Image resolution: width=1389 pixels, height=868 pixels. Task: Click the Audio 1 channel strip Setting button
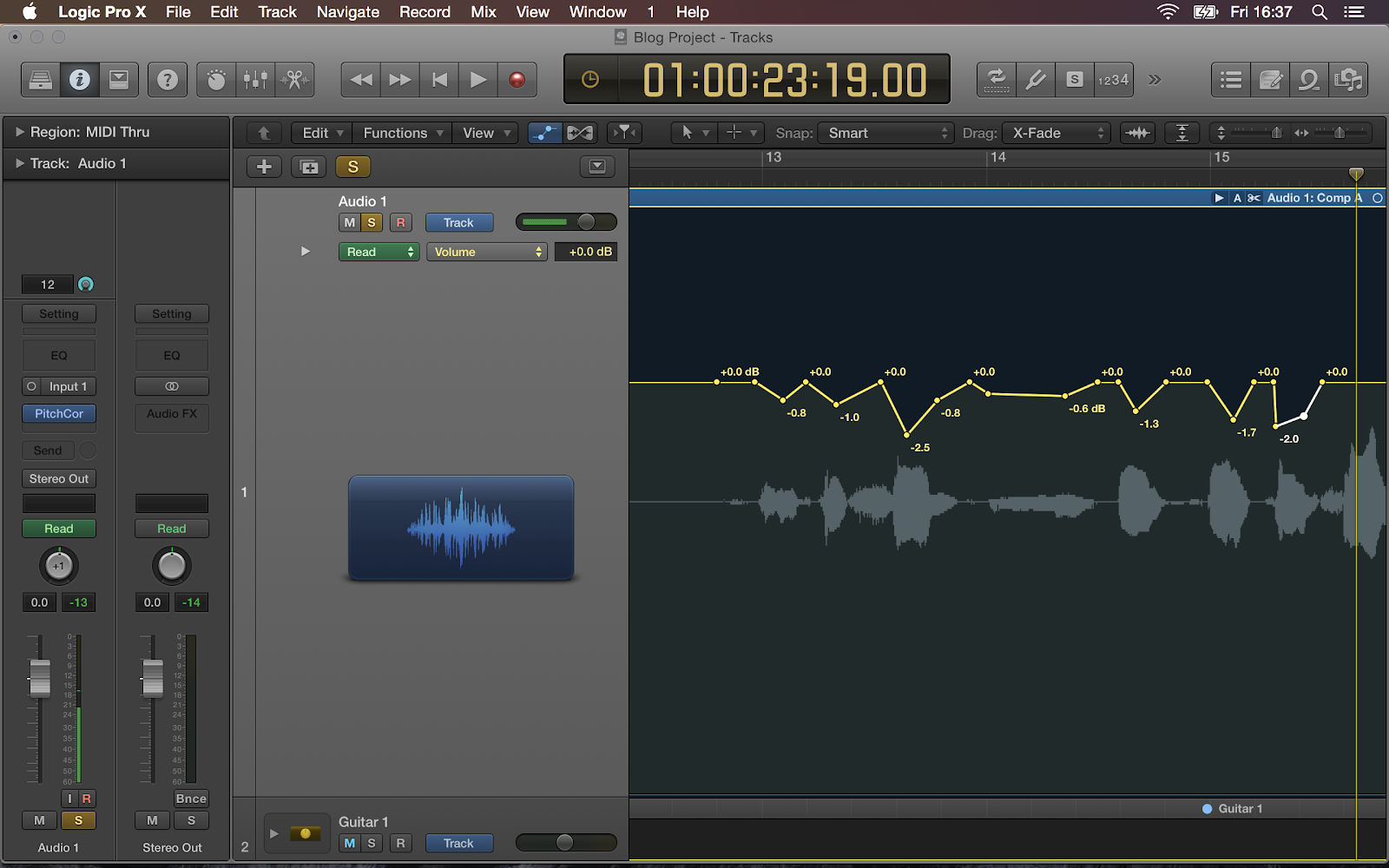pos(59,314)
